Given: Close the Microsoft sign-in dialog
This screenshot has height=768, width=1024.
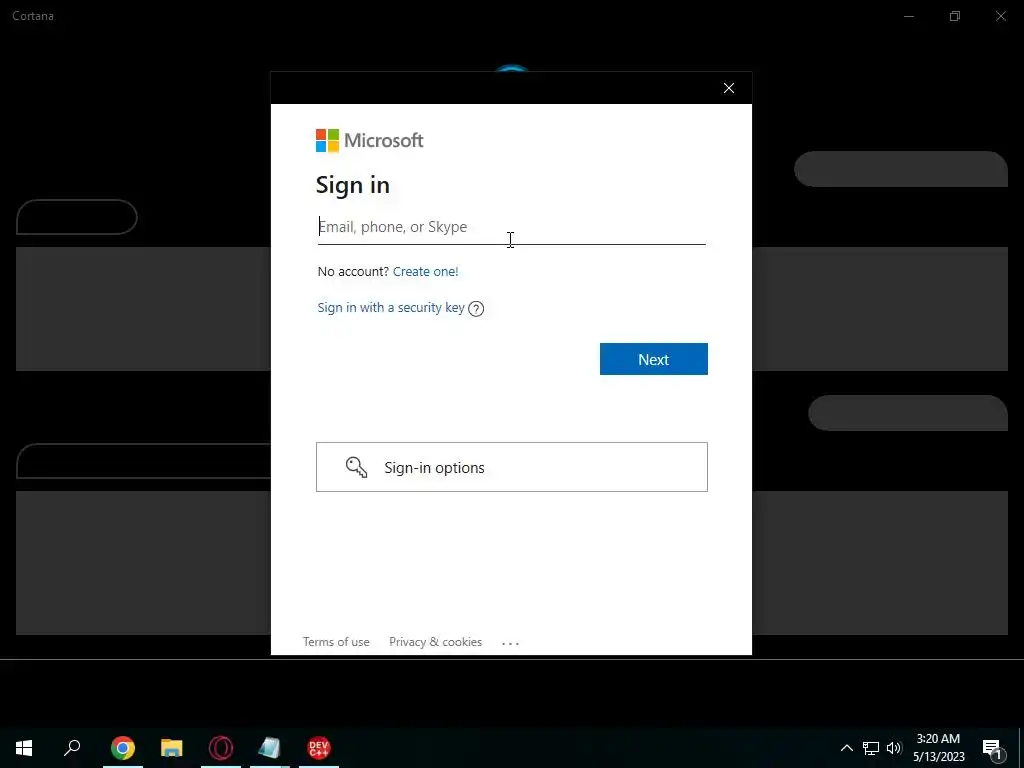Looking at the screenshot, I should [x=729, y=88].
